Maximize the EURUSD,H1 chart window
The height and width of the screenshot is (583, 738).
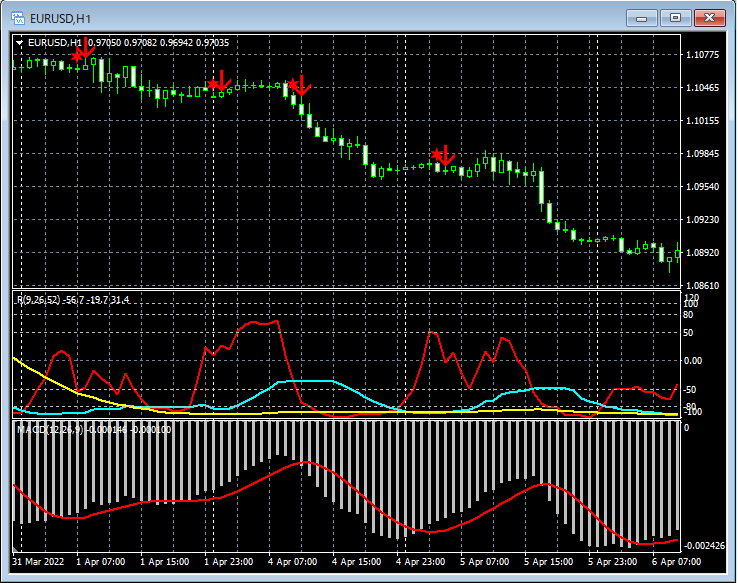tap(676, 18)
